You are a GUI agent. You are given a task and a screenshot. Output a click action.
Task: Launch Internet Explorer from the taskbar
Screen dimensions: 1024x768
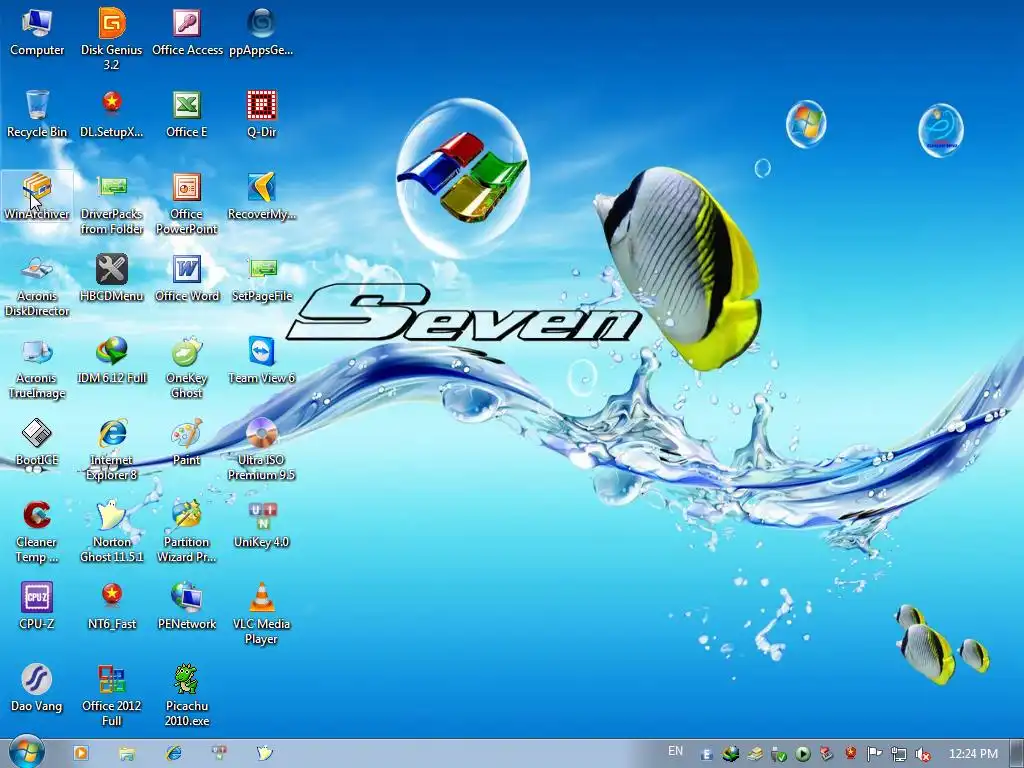tap(173, 753)
